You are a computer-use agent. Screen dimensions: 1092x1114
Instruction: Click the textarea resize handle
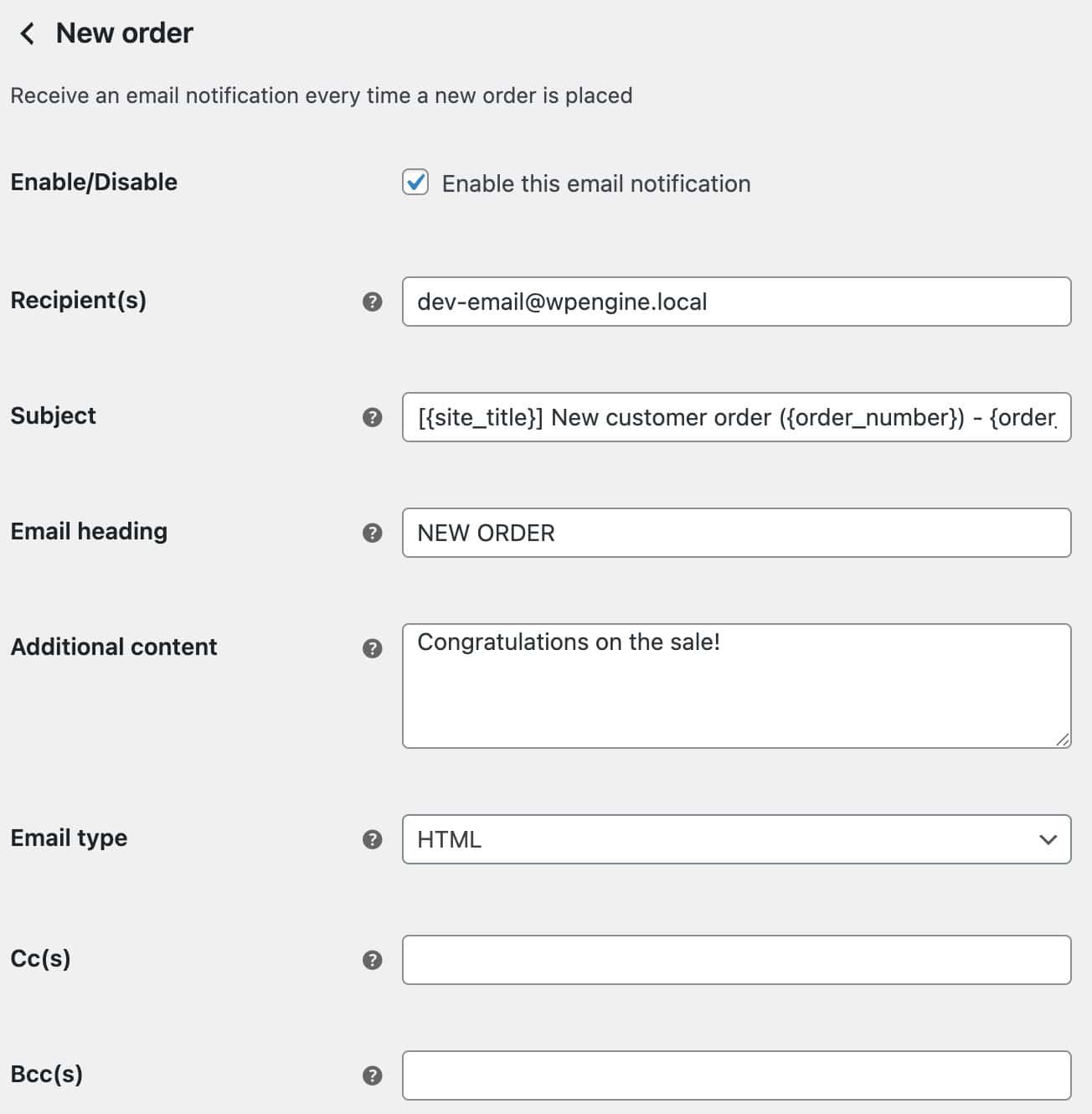(1064, 740)
